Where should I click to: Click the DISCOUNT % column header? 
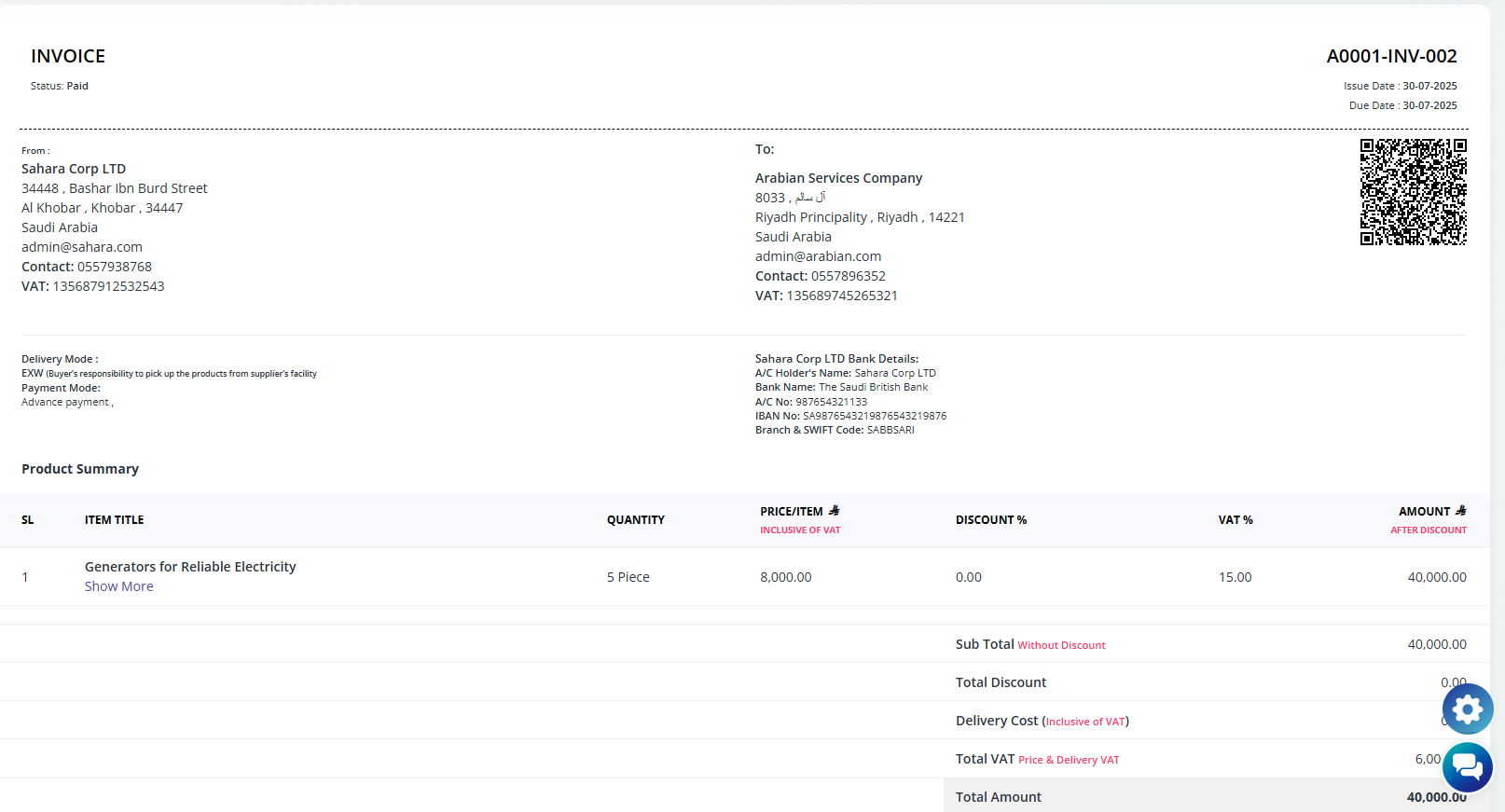tap(990, 520)
